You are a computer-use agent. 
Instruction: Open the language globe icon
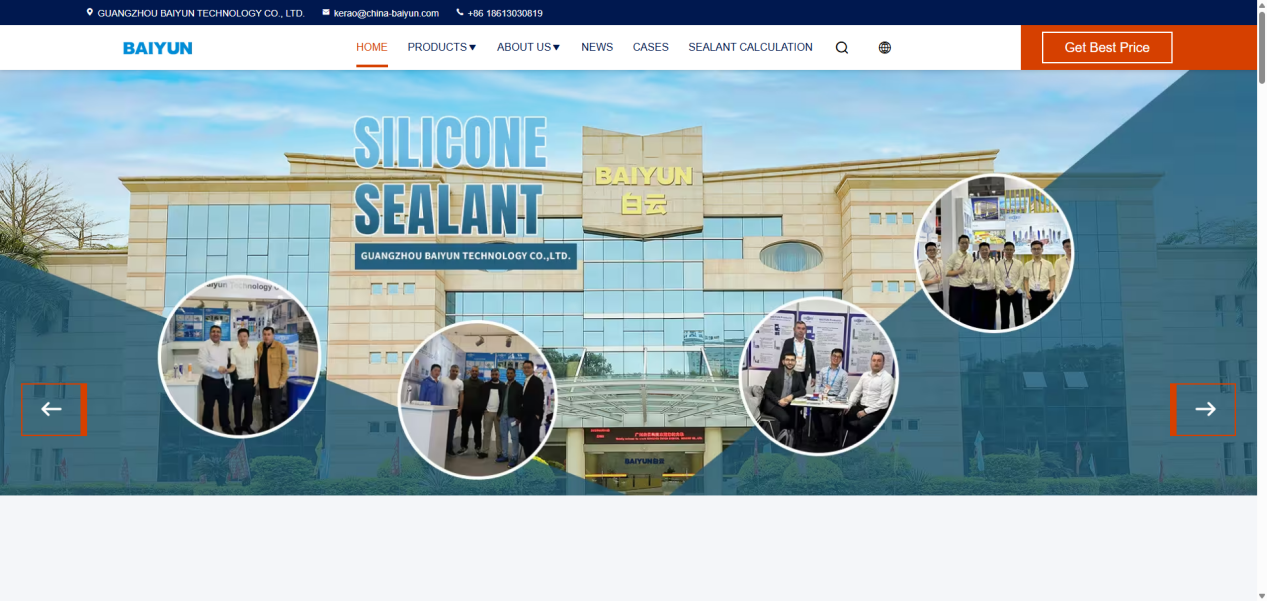click(885, 47)
